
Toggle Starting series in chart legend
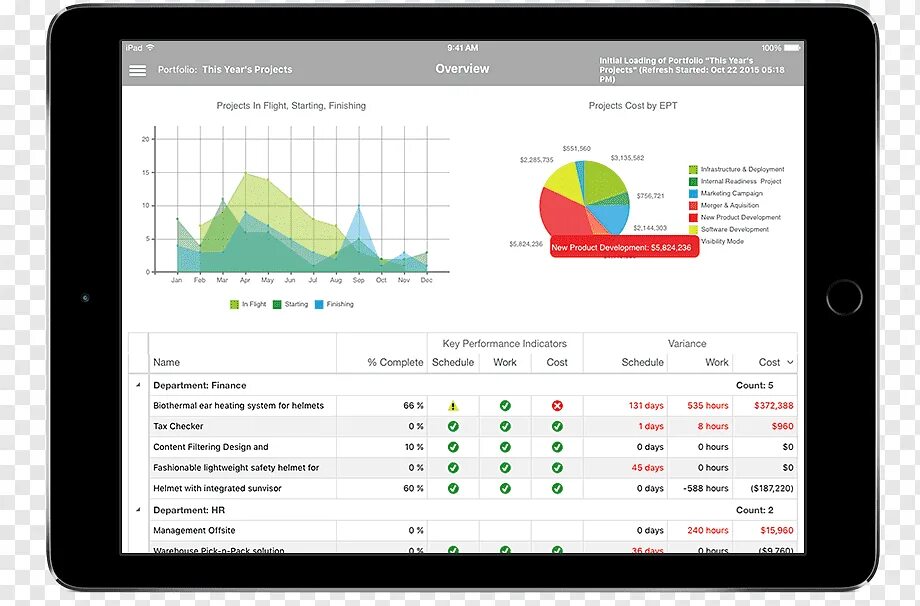coord(290,304)
